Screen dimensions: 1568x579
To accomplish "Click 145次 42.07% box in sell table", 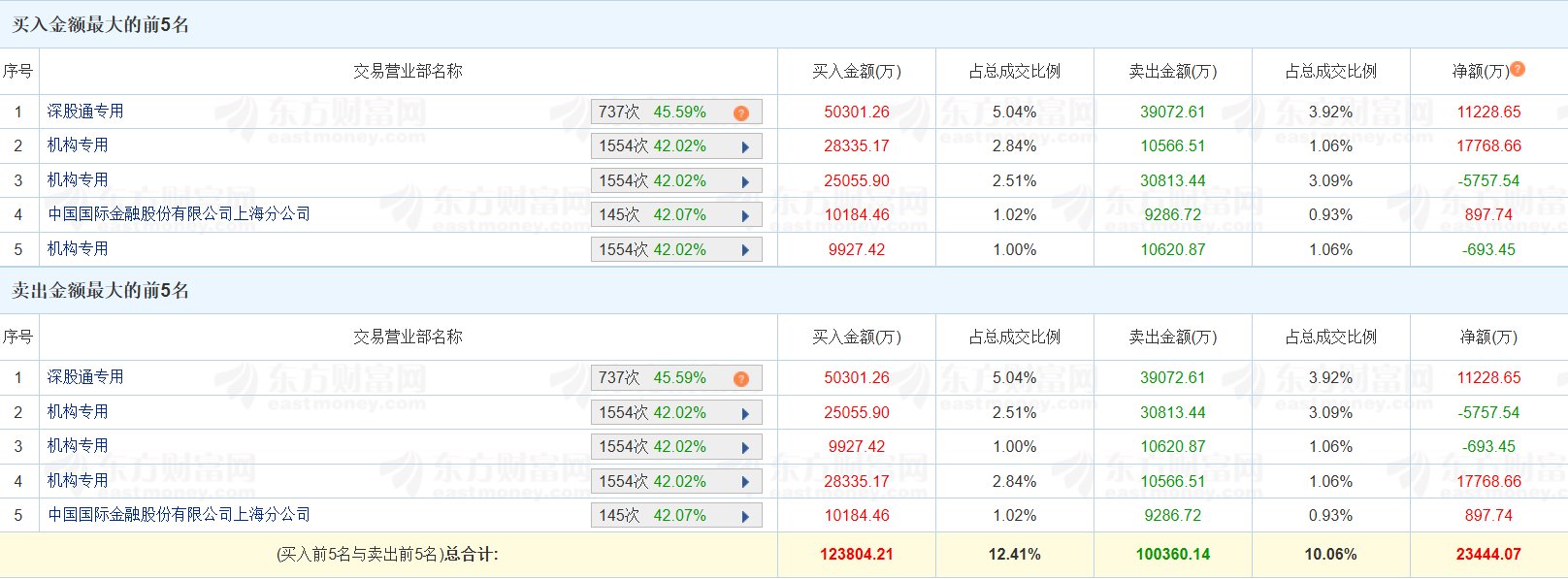I will pyautogui.click(x=660, y=516).
